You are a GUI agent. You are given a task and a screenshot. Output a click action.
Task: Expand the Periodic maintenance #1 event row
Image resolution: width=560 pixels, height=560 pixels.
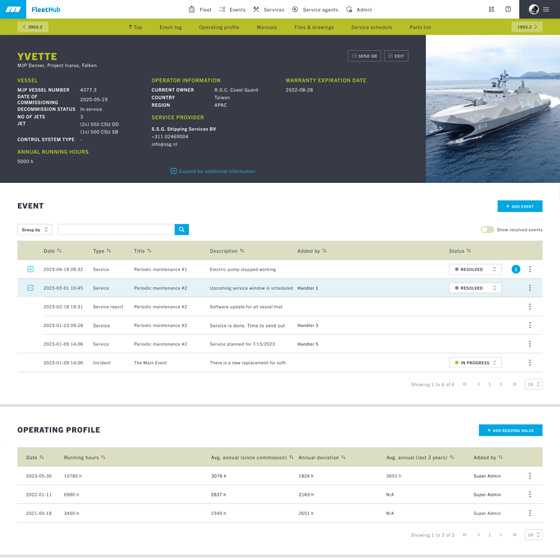click(31, 269)
